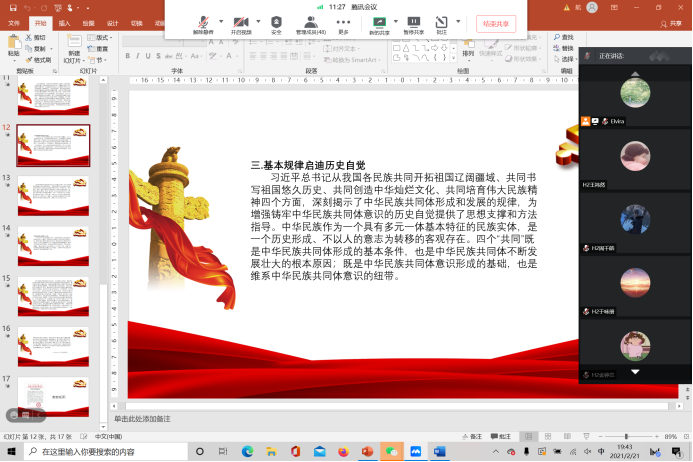
Task: Expand the more options ellipsis in meeting toolbar
Action: 344,22
